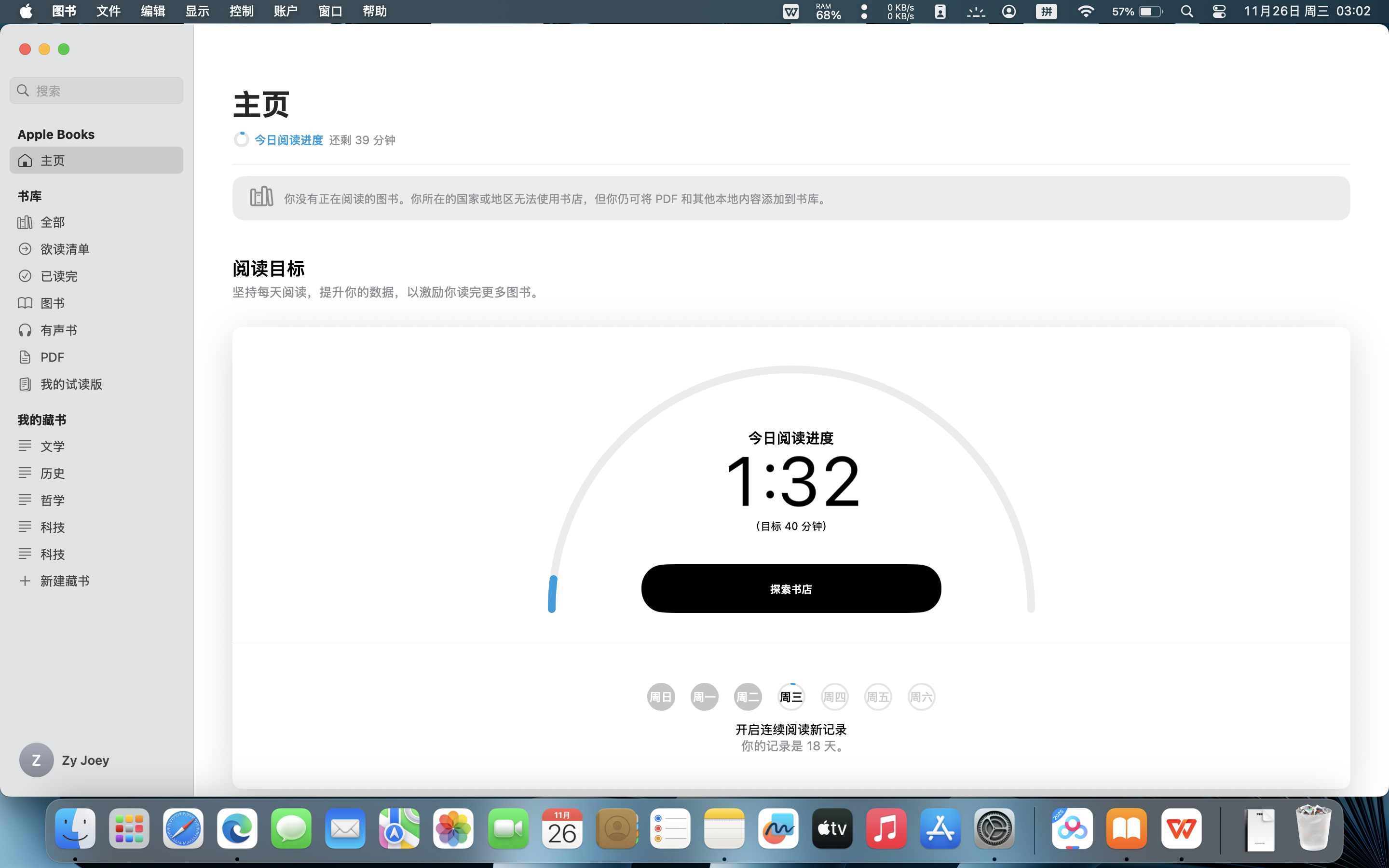Open the 有声书 audiobooks section
1389x868 pixels.
[58, 330]
